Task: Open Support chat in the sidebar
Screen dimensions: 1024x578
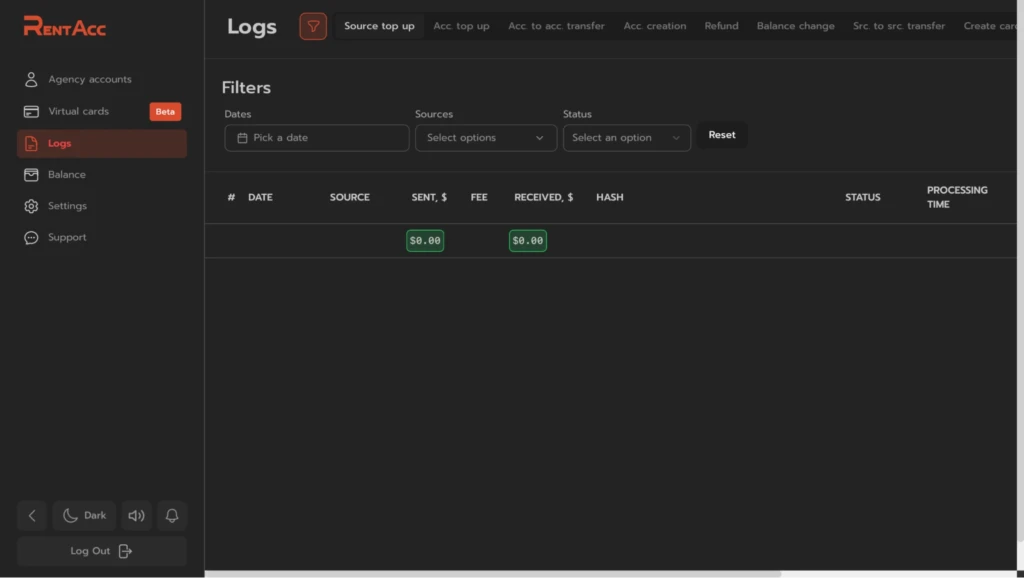Action: point(102,237)
